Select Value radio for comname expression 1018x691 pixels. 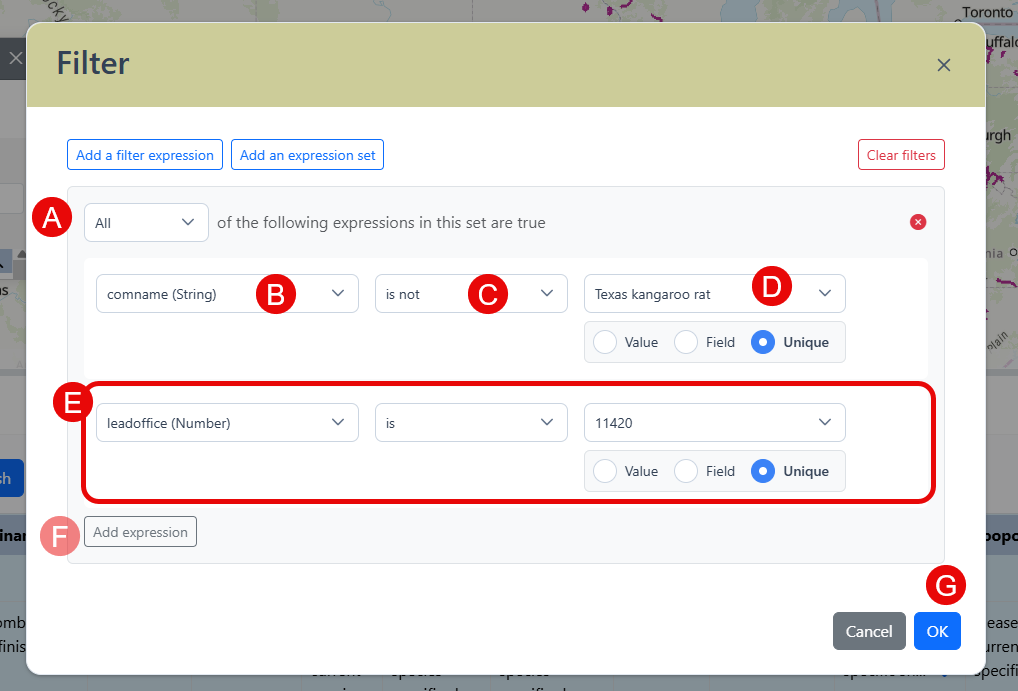tap(605, 342)
